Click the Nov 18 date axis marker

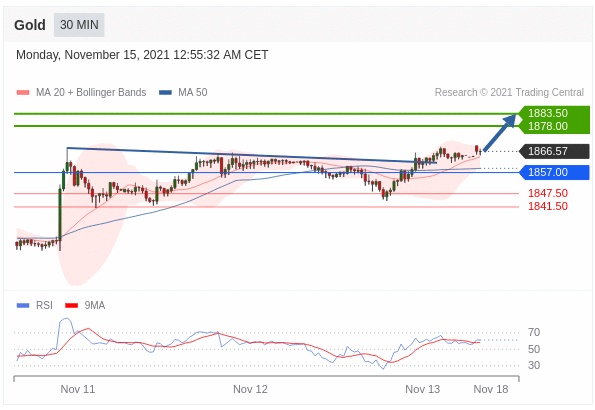coord(491,389)
